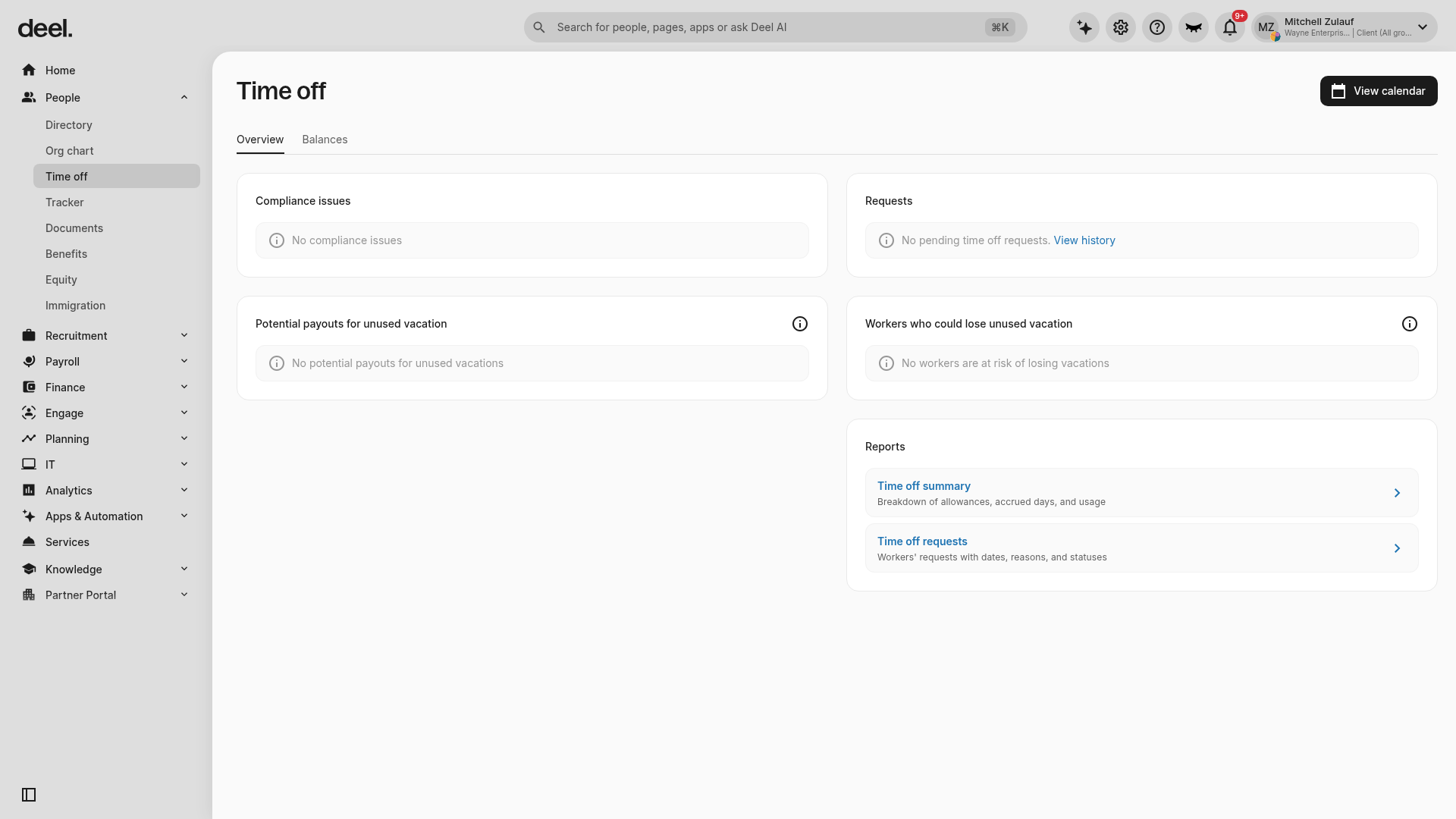Viewport: 1456px width, 819px height.
Task: Show info for Potential payouts card
Action: tap(800, 324)
